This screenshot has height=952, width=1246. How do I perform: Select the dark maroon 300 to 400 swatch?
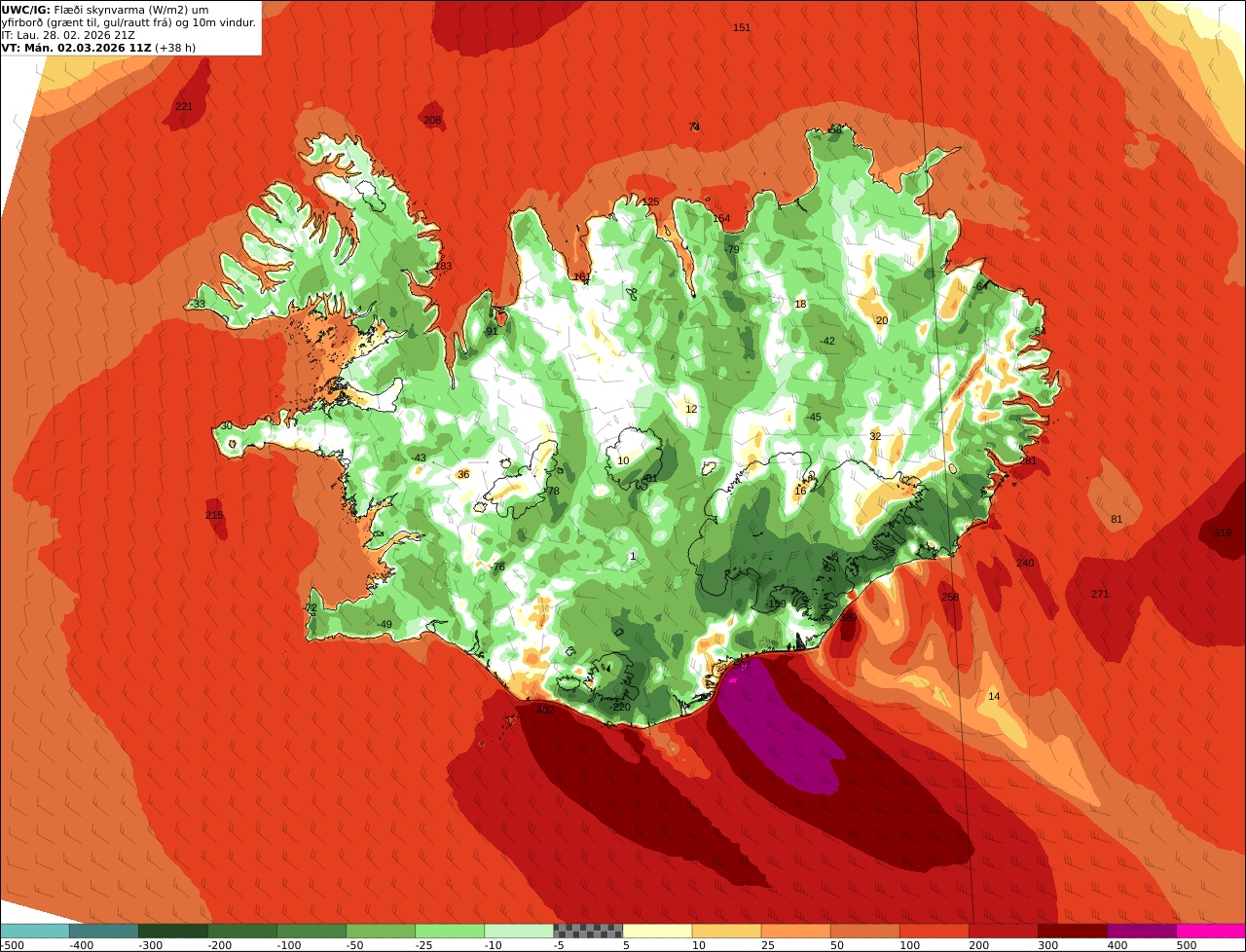tap(1072, 931)
